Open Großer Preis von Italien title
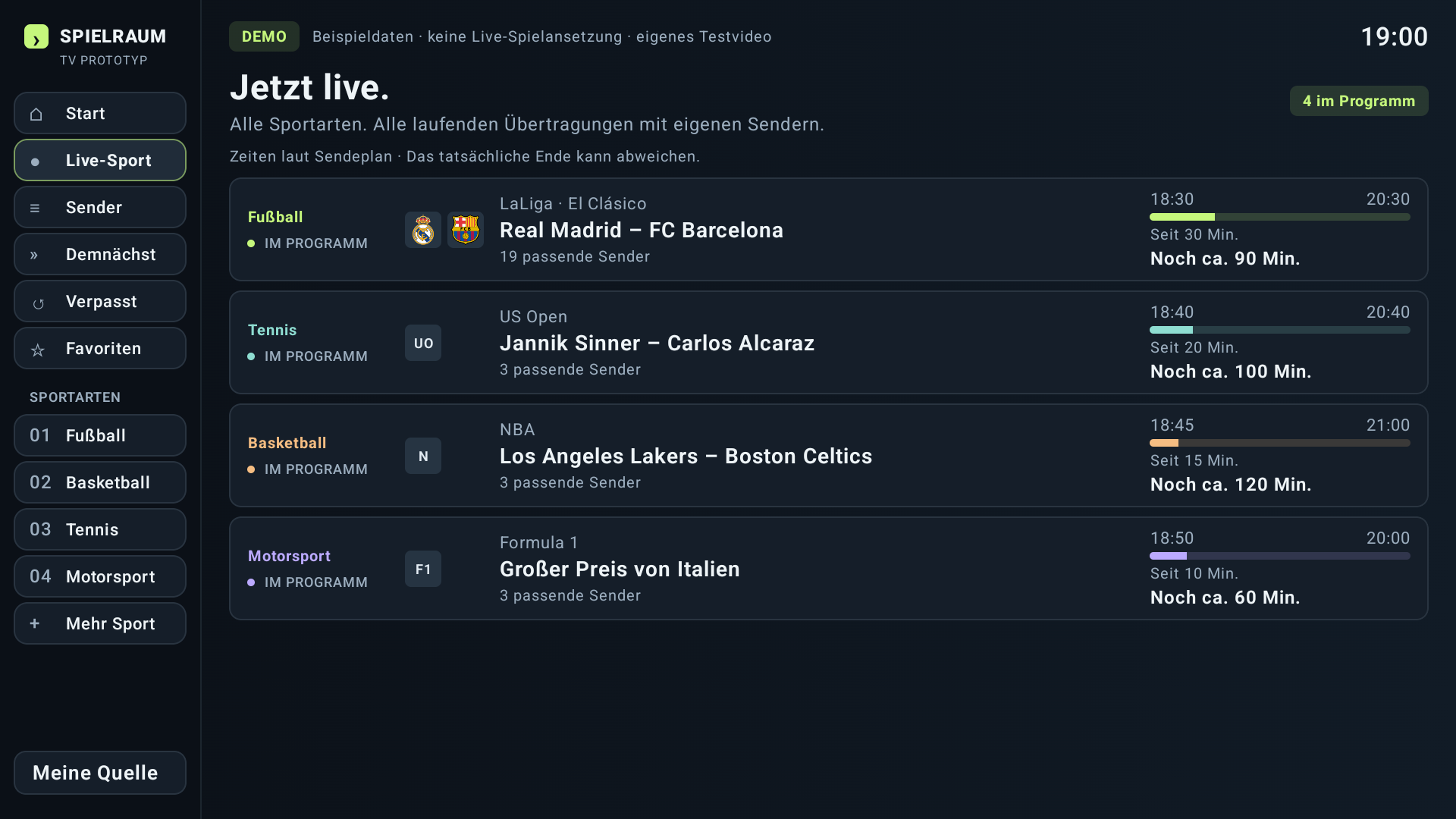Viewport: 1456px width, 819px height. (x=620, y=569)
